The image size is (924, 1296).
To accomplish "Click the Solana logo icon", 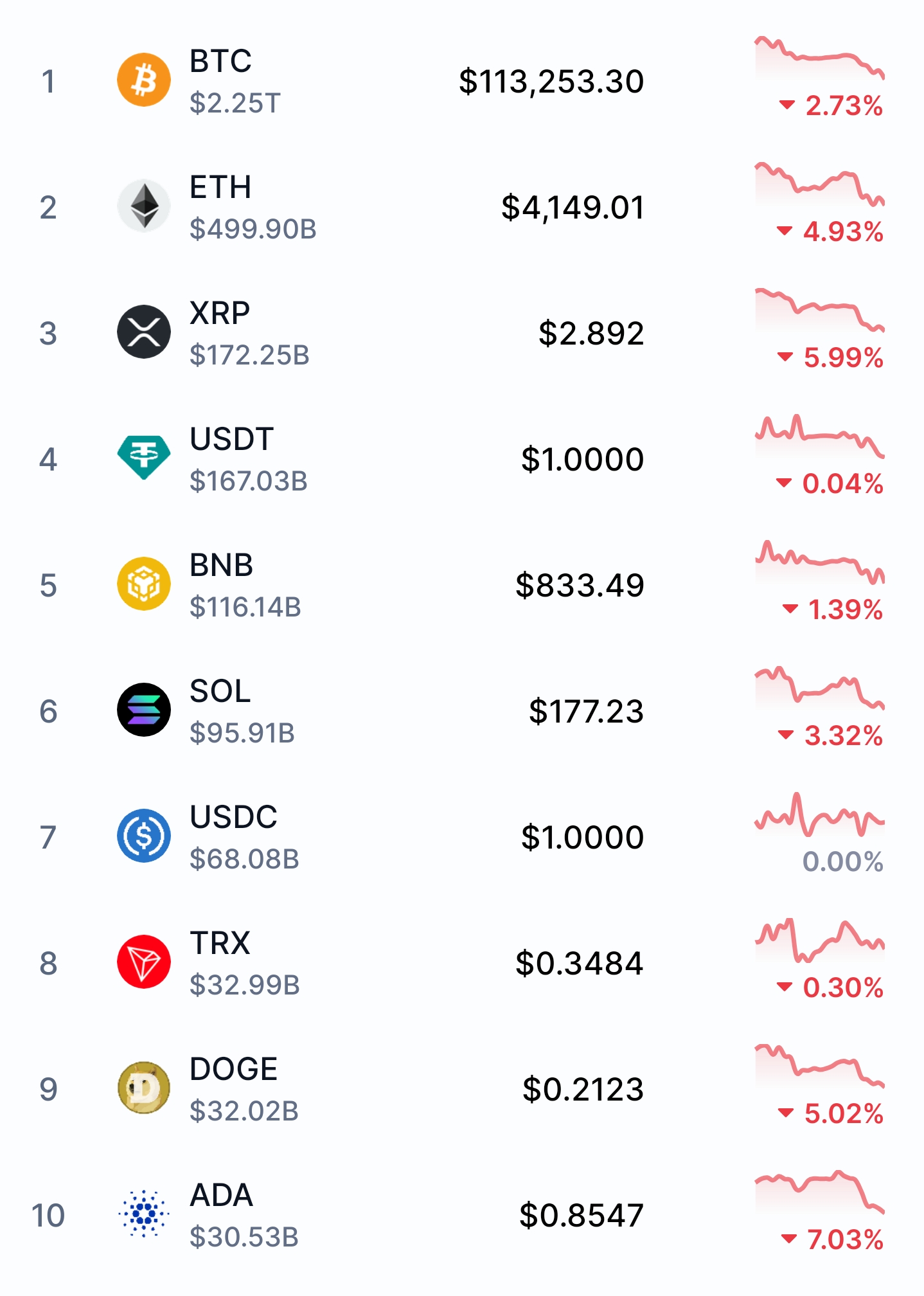I will click(x=144, y=710).
